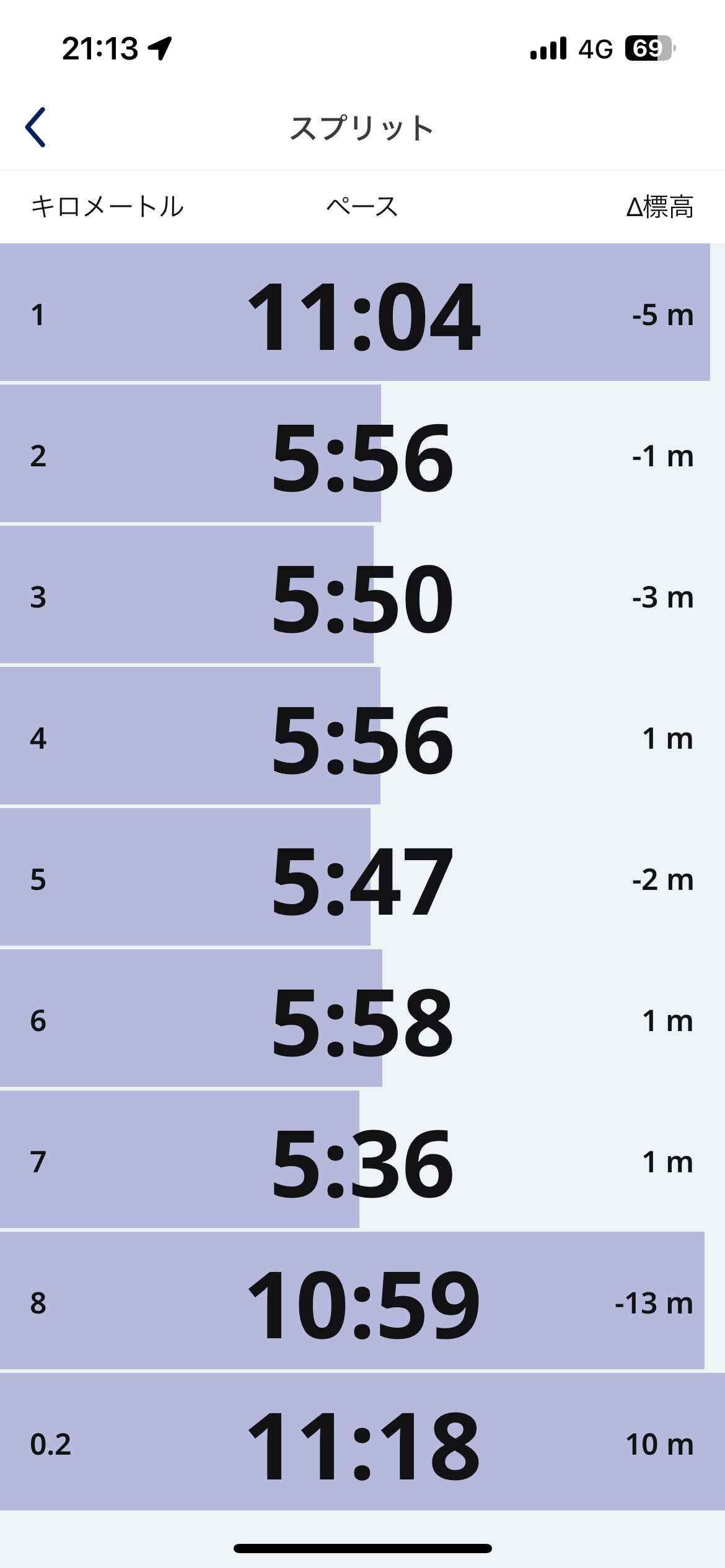Image resolution: width=725 pixels, height=1568 pixels.
Task: Tap the battery level indicator
Action: coord(649,48)
